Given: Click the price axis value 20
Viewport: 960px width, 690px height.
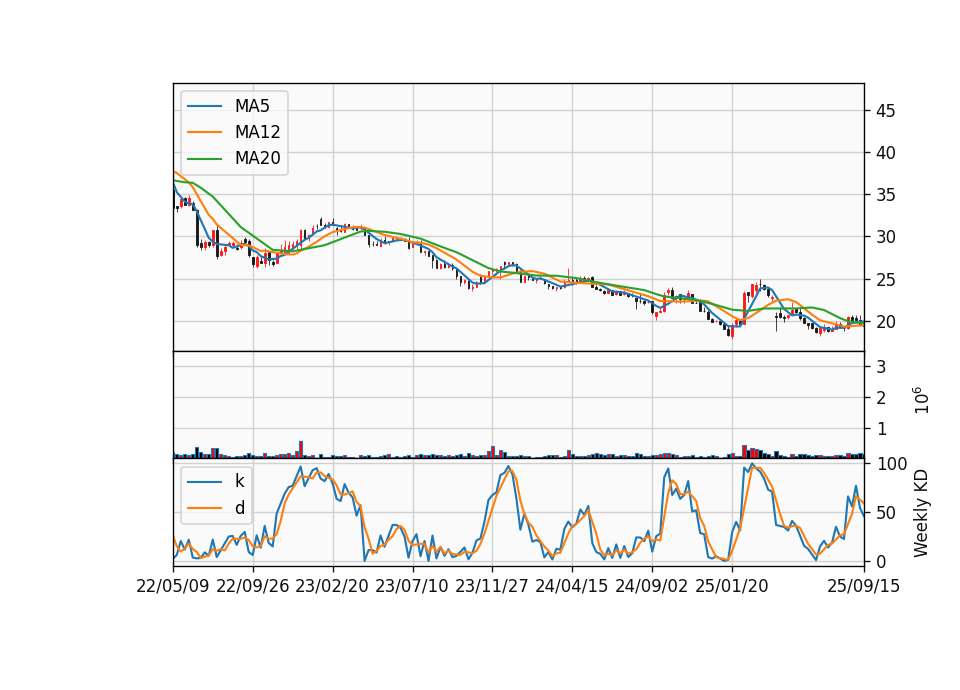Looking at the screenshot, I should (885, 321).
